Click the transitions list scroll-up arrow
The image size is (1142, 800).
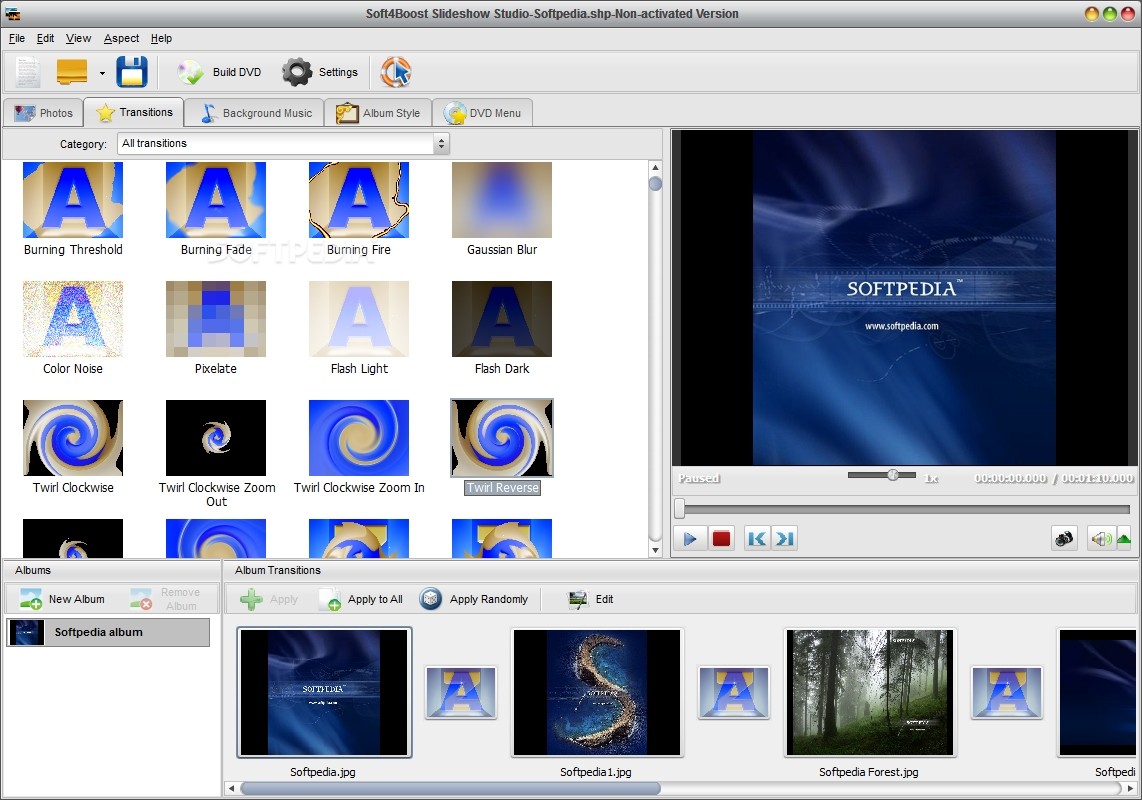click(x=655, y=167)
